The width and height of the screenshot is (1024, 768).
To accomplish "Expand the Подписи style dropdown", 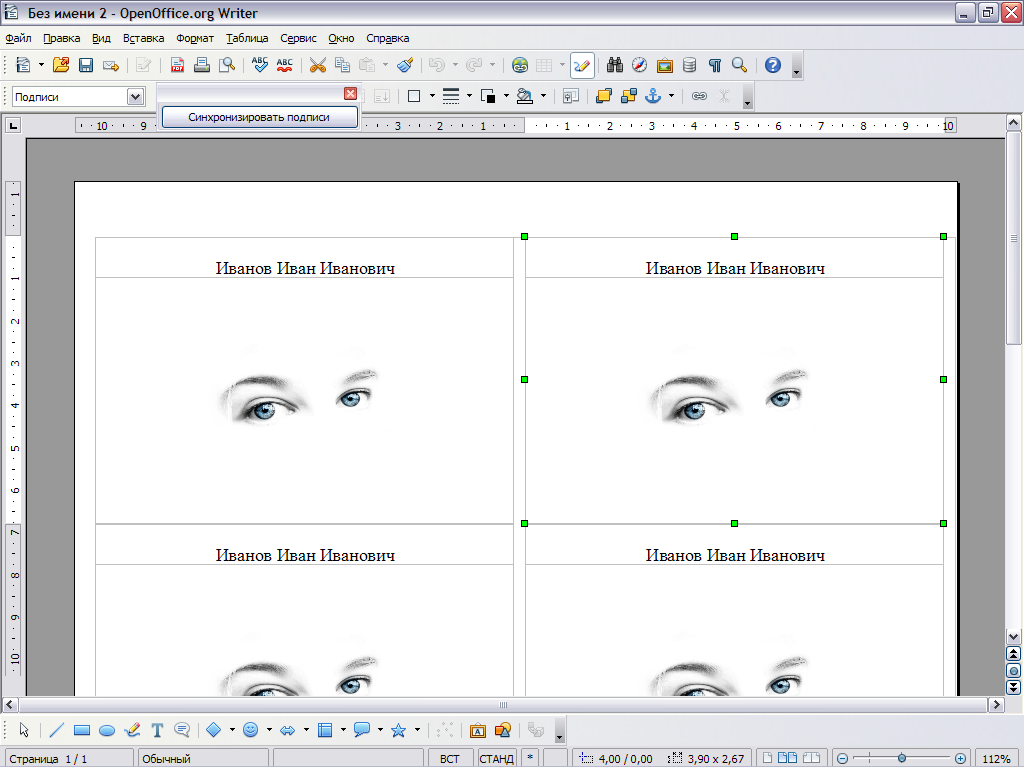I will pos(135,97).
